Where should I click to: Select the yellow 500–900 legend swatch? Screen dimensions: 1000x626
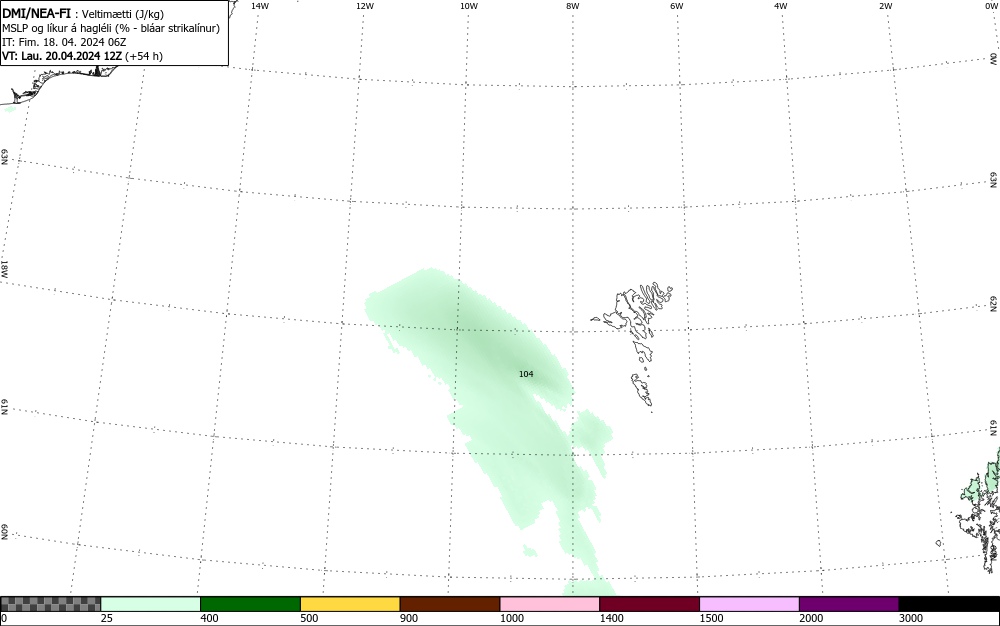coord(350,604)
